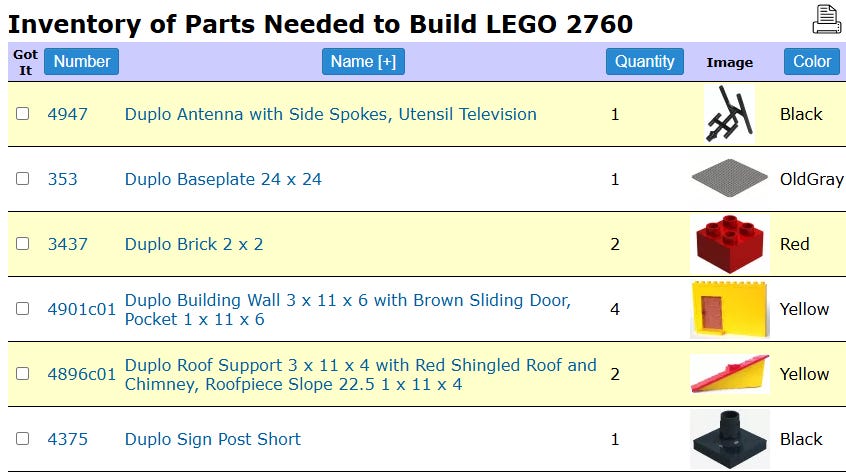Open the gray baseplate part image

click(x=729, y=178)
